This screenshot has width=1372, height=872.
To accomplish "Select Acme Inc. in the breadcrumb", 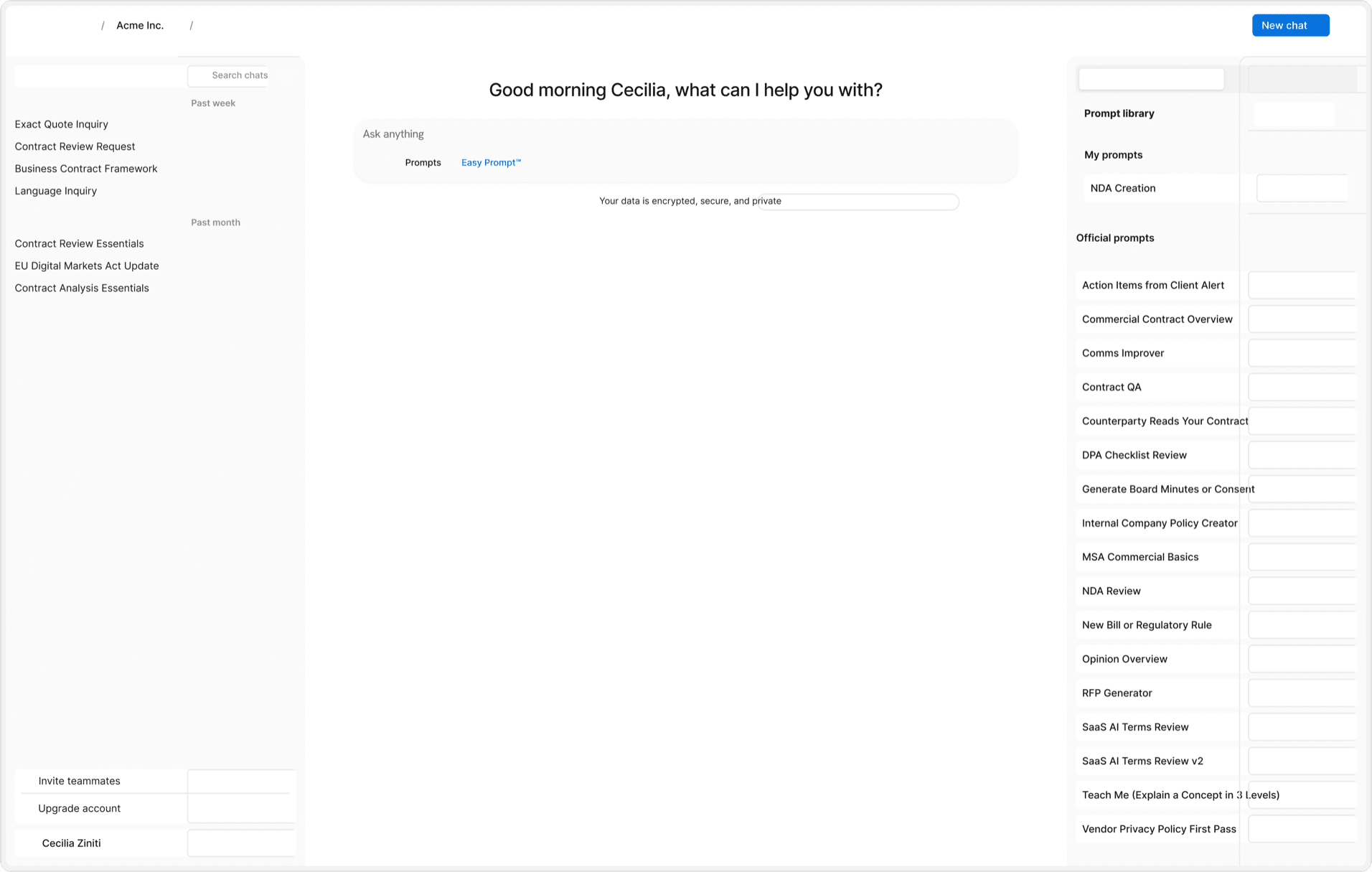I will click(x=140, y=26).
